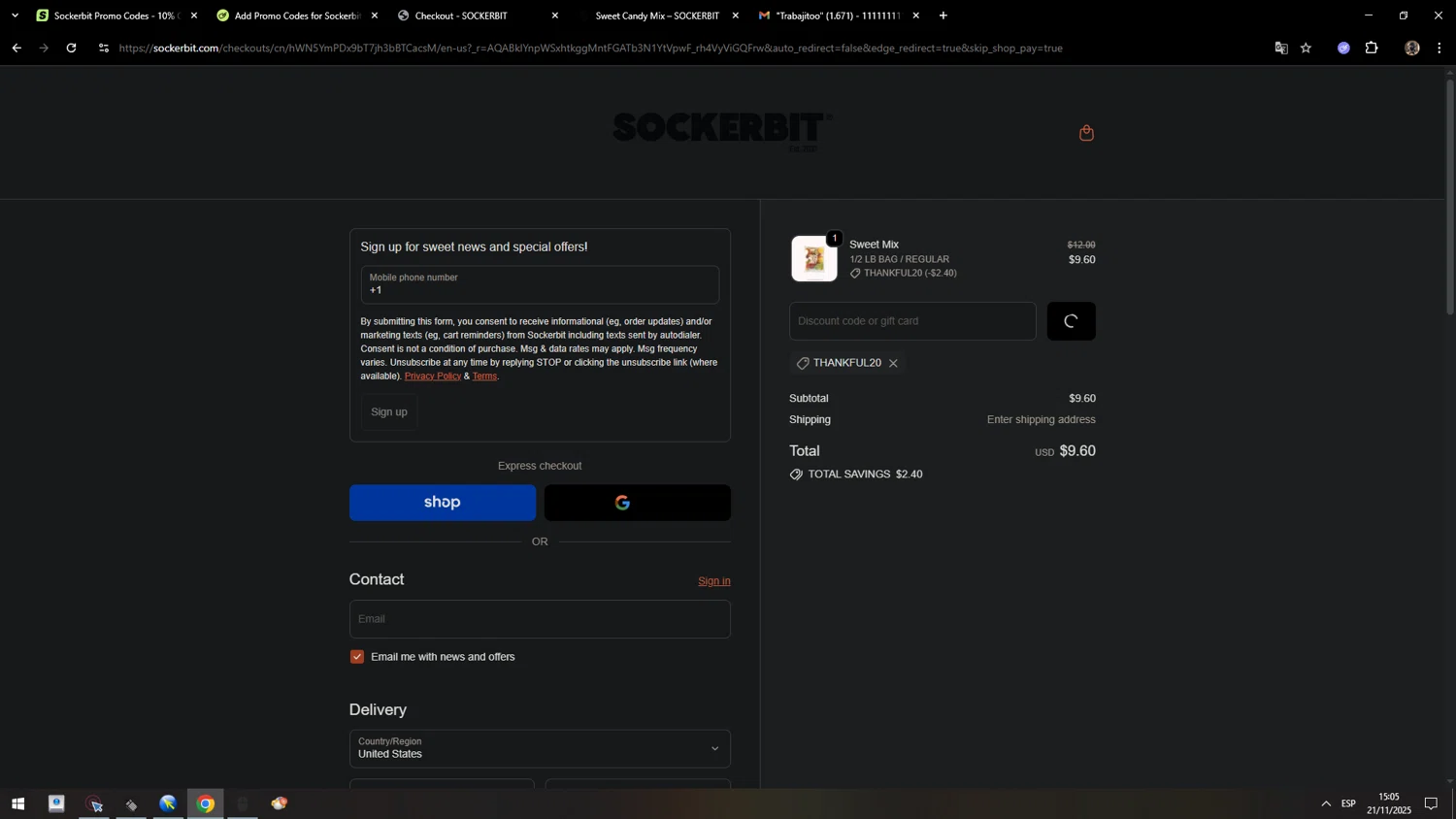Go back to the previous page

[x=17, y=48]
